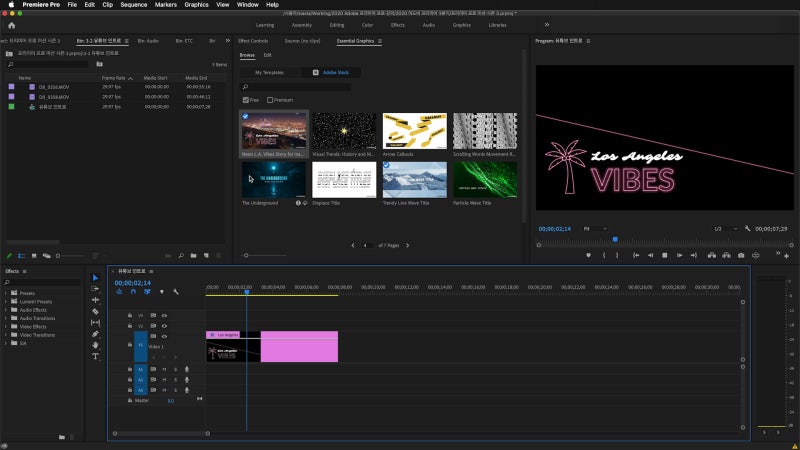Image resolution: width=800 pixels, height=450 pixels.
Task: Expand Audio Effects folder
Action: (6, 310)
